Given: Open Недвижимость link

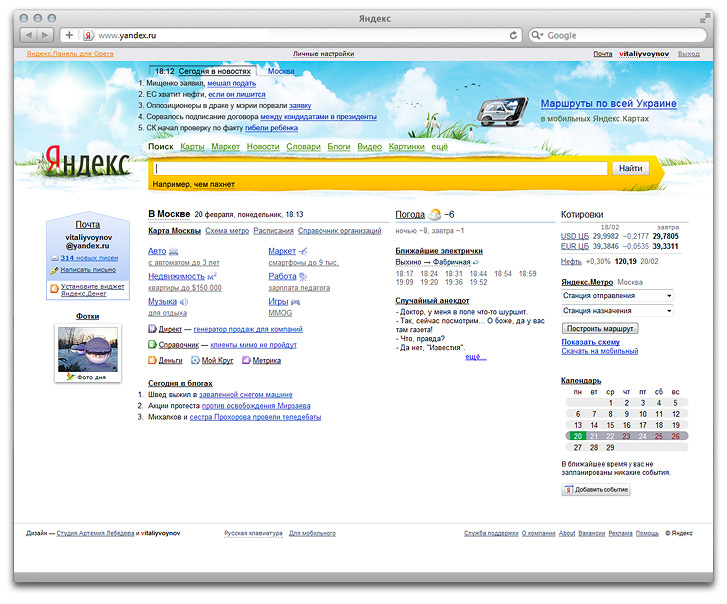Looking at the screenshot, I should point(176,277).
